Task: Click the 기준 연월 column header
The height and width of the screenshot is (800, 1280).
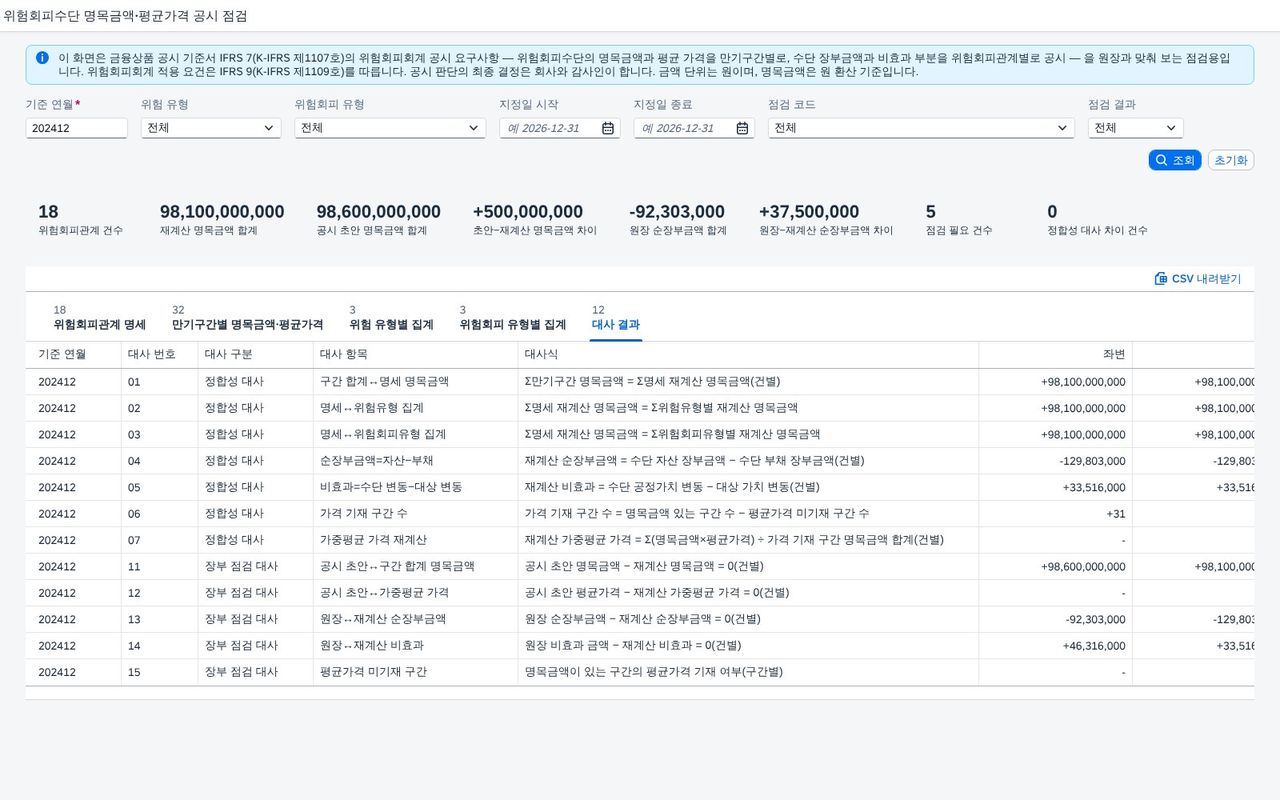Action: (73, 355)
